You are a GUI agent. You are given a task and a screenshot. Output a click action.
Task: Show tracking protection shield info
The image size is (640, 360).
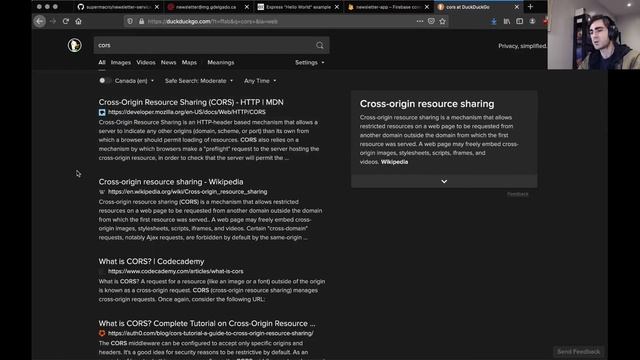click(130, 21)
